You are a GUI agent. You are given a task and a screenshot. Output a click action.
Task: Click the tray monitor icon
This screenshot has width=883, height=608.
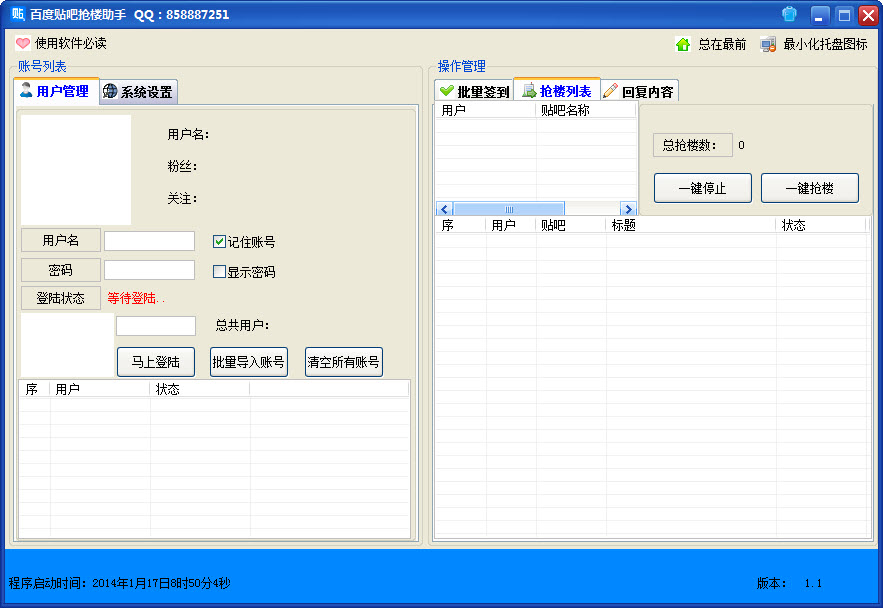768,44
